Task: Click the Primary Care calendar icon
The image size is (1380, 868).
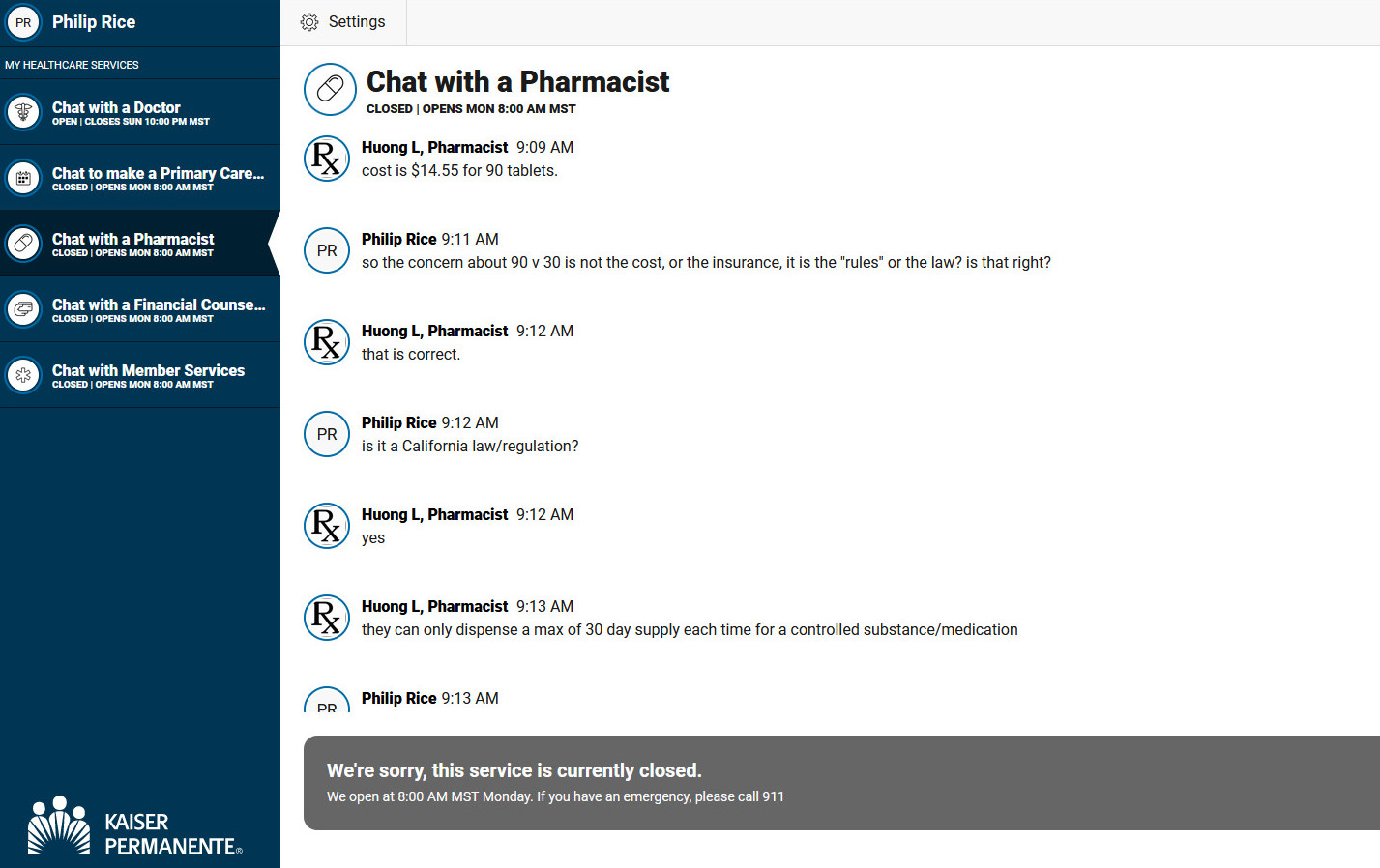Action: [x=23, y=178]
